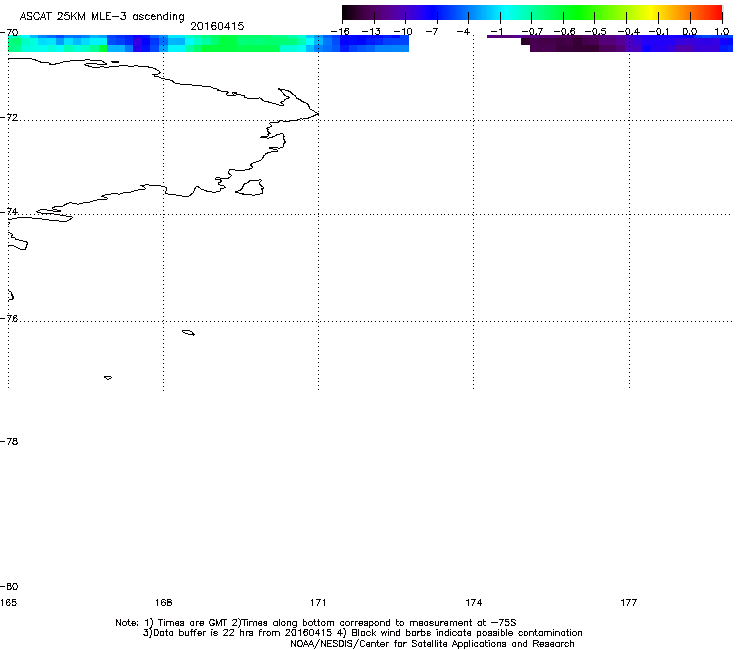
Task: Click the note line '3)Data buffer is 22 hrs'
Action: pyautogui.click(x=362, y=633)
